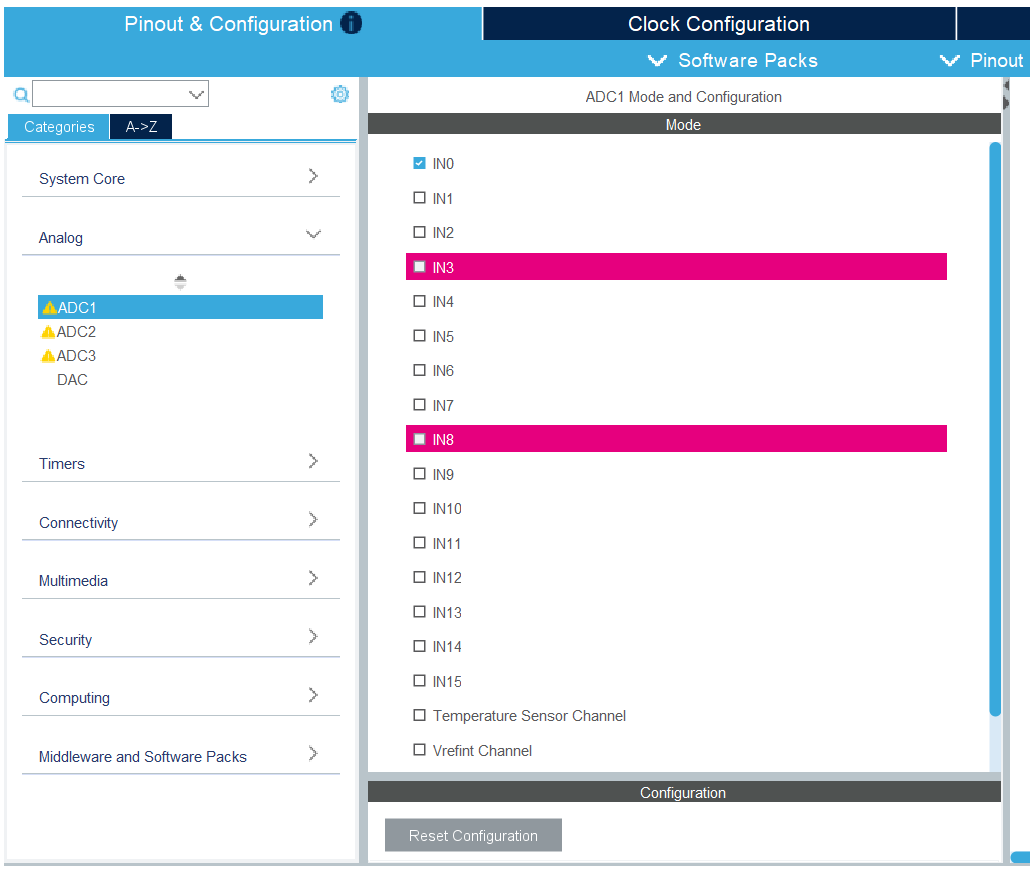
Task: Enable the Temperature Sensor Channel checkbox
Action: [x=419, y=715]
